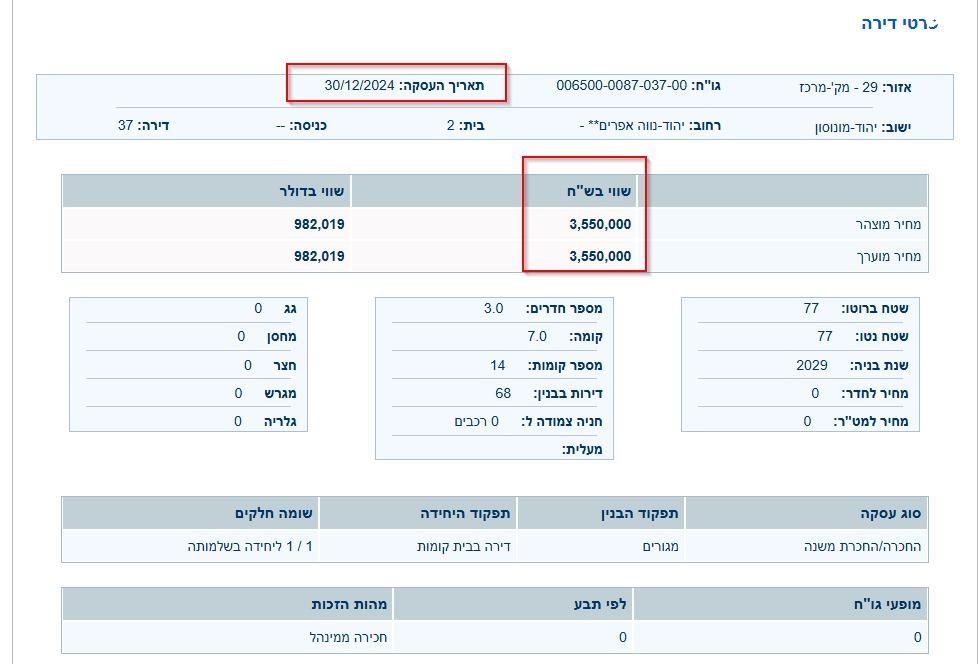979x664 pixels.
Task: Click the column header 'תפקוד הבנין'
Action: click(640, 513)
